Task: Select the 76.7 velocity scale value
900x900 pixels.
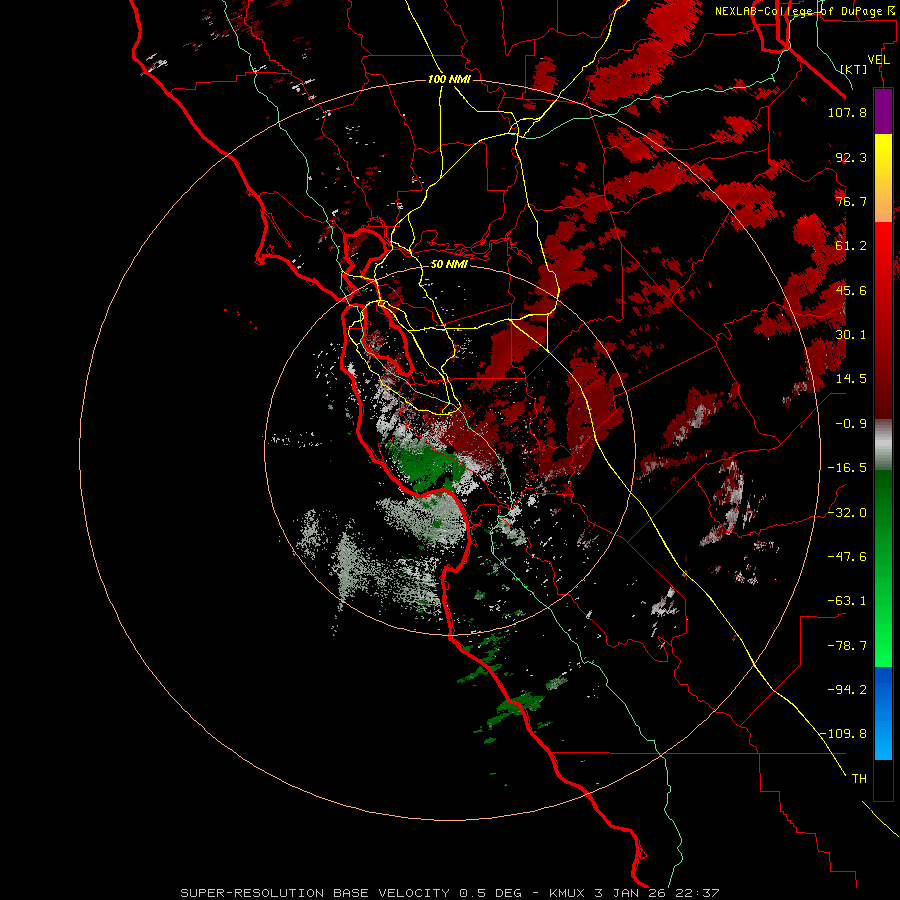Action: pyautogui.click(x=851, y=201)
